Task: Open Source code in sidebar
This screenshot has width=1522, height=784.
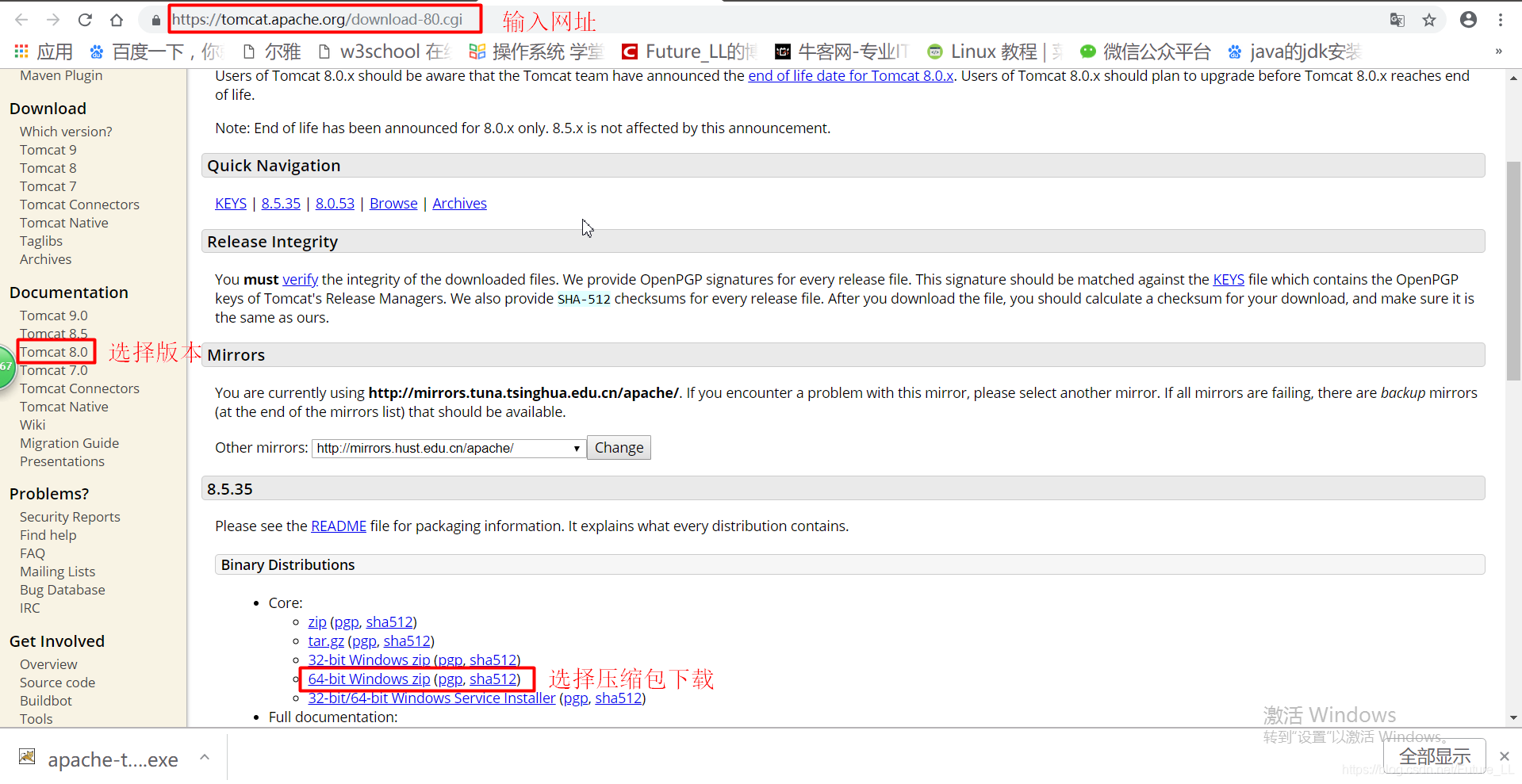Action: (57, 683)
